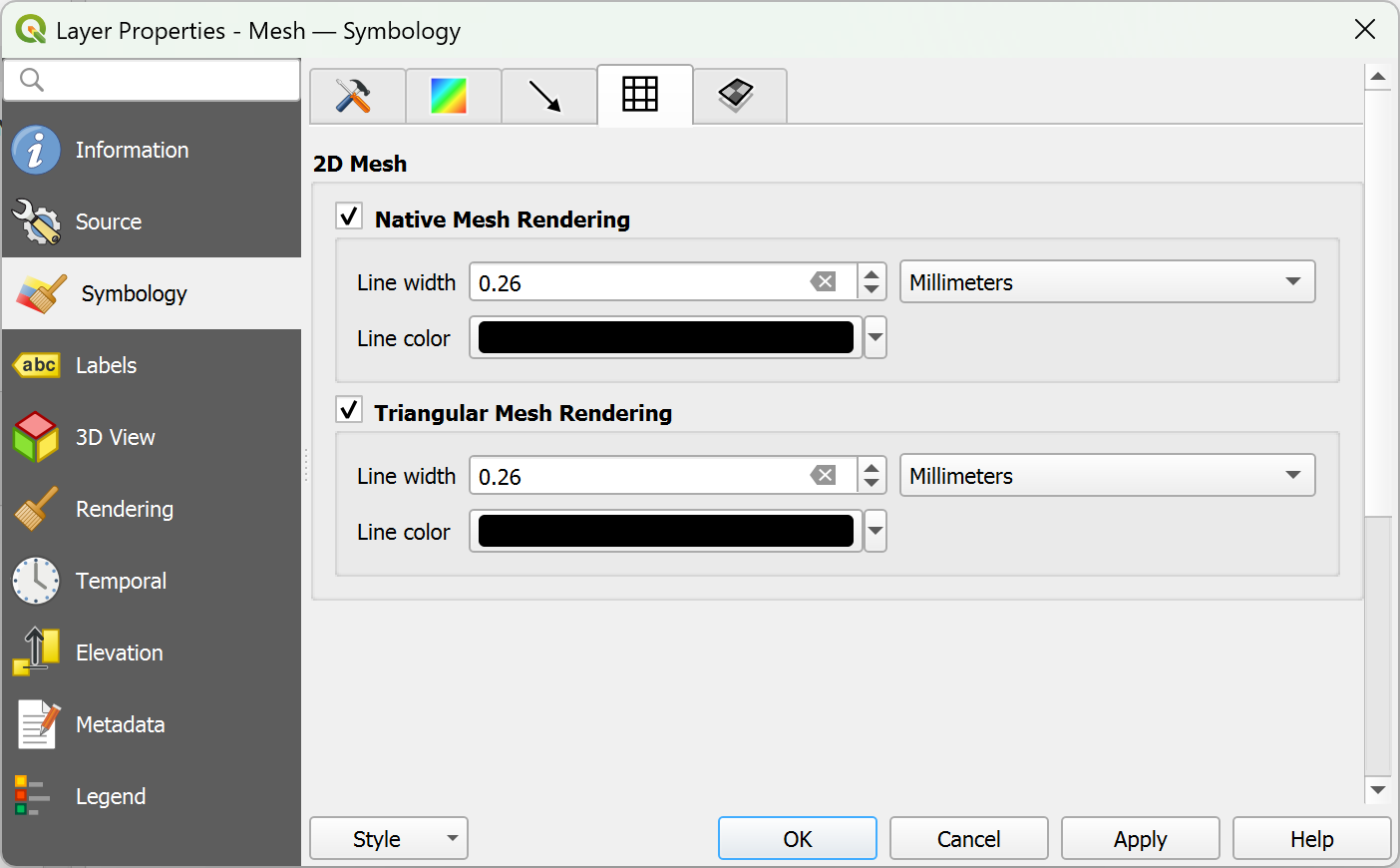Pick the triangular mesh line color swatch
This screenshot has height=868, width=1400.
coord(665,531)
